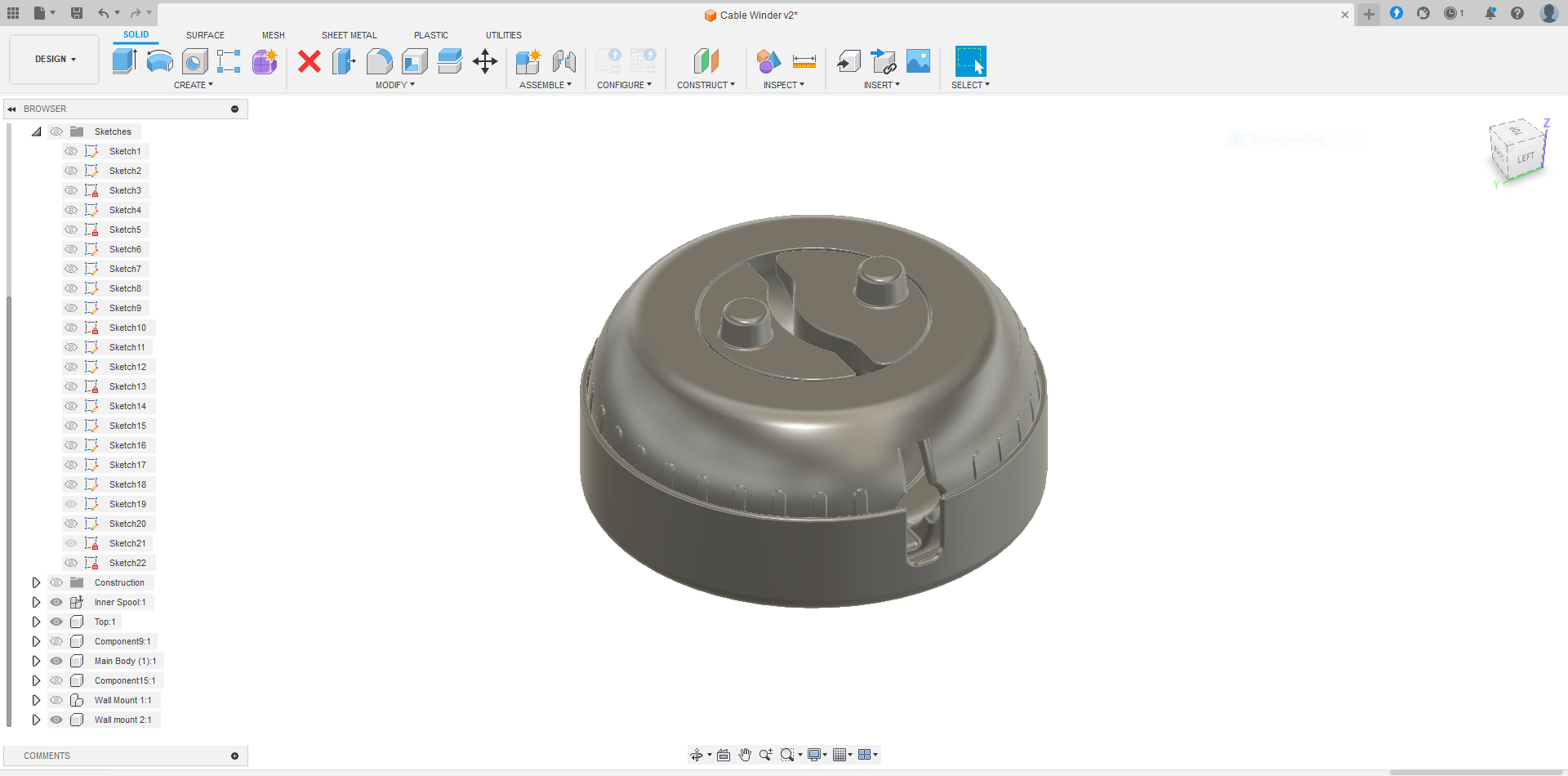Open the data panel grid icon
Image resolution: width=1568 pixels, height=776 pixels.
[13, 13]
